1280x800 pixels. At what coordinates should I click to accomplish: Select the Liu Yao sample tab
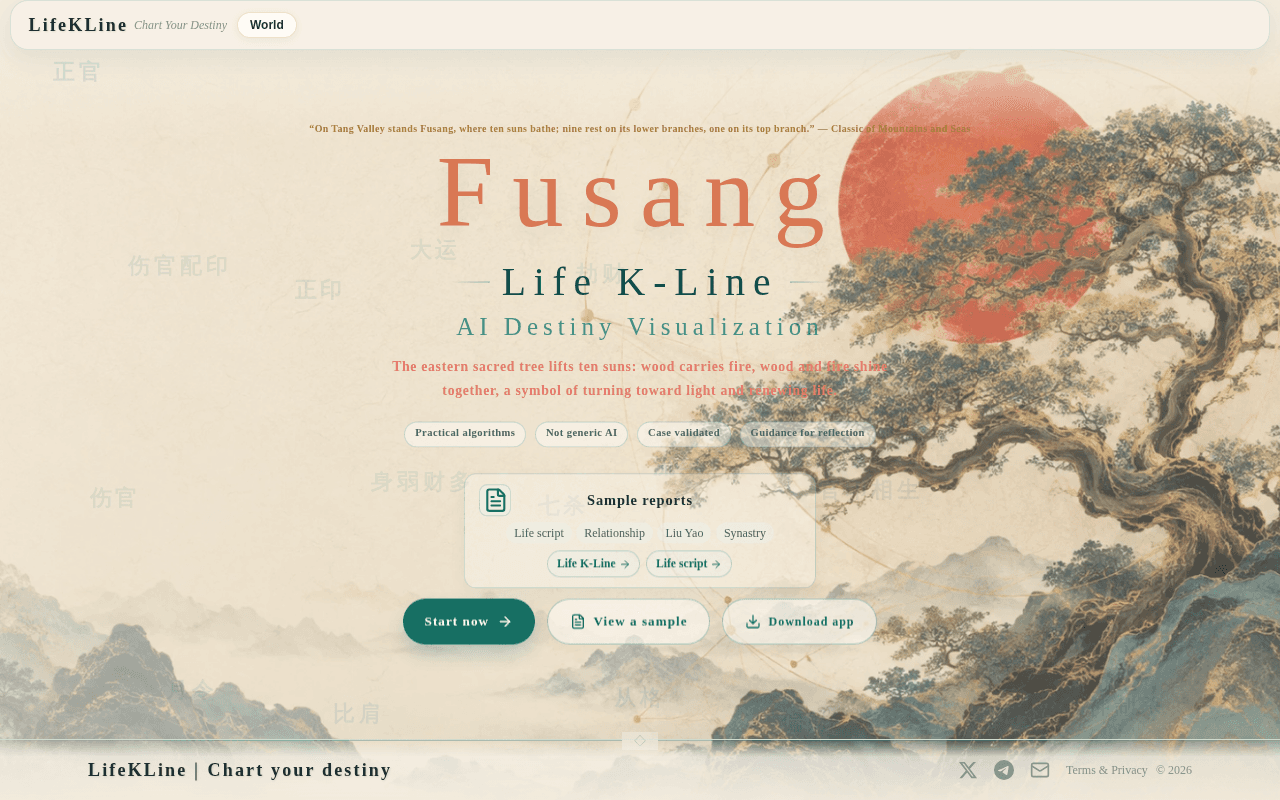point(684,533)
